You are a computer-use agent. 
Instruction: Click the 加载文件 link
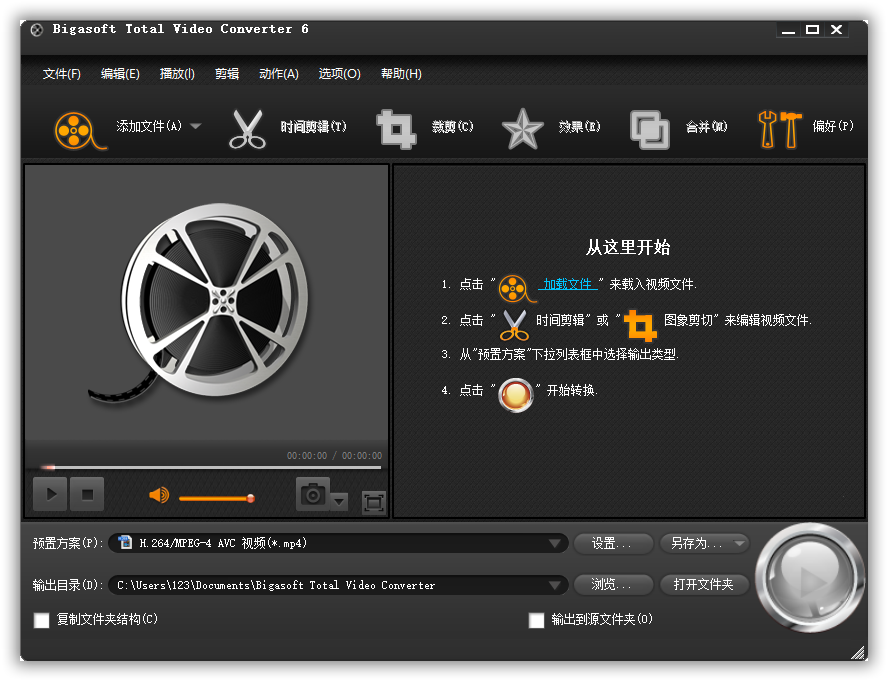coord(568,284)
